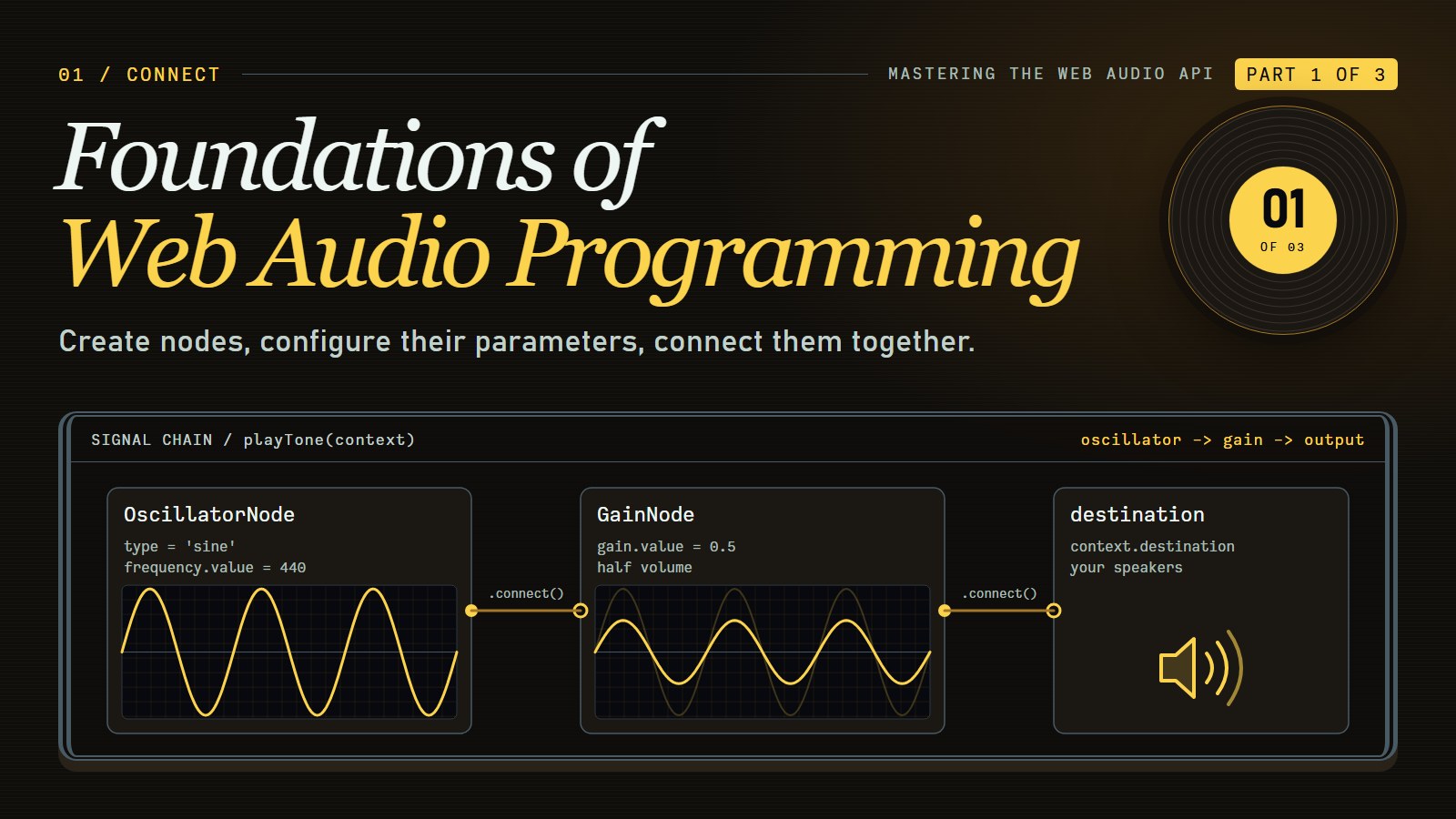Click the speaker icon in destination card
The width and height of the screenshot is (1456, 819).
coord(1200,668)
